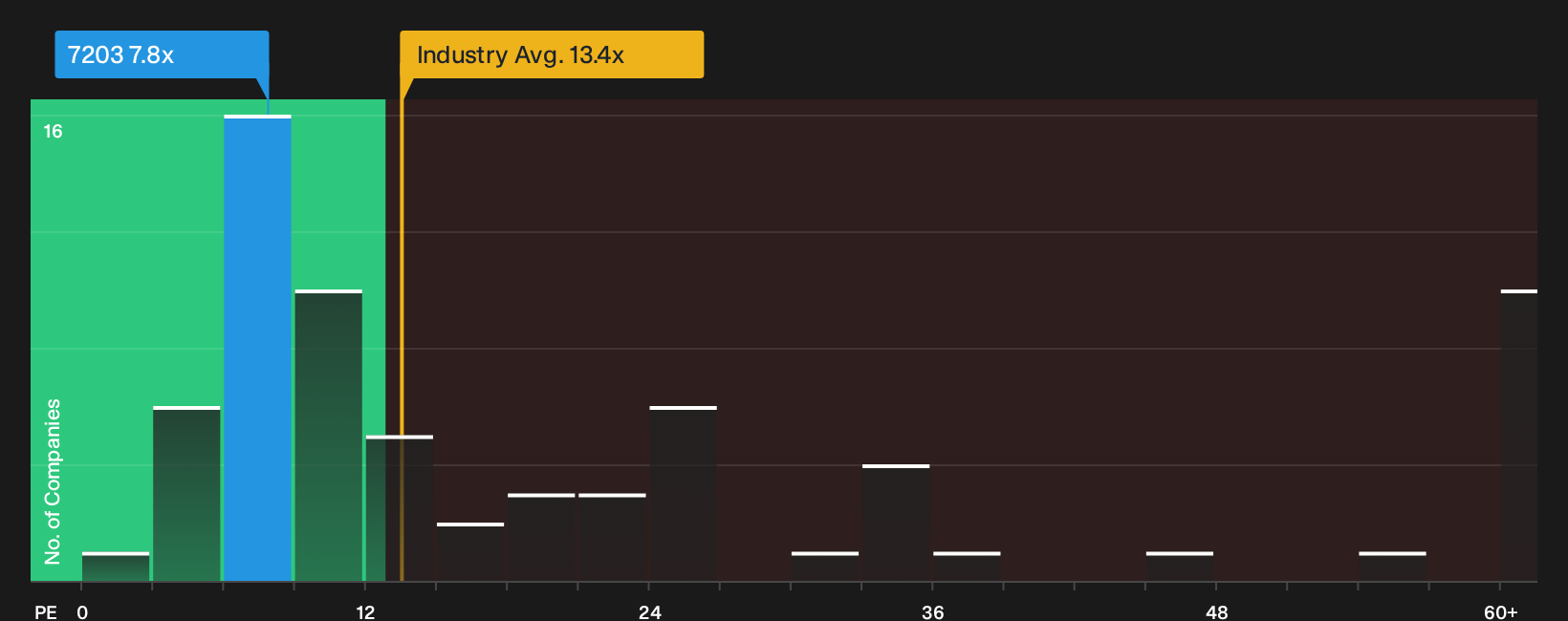Click the tallest bar just left of PE 36
This screenshot has height=621, width=1568.
pos(896,524)
